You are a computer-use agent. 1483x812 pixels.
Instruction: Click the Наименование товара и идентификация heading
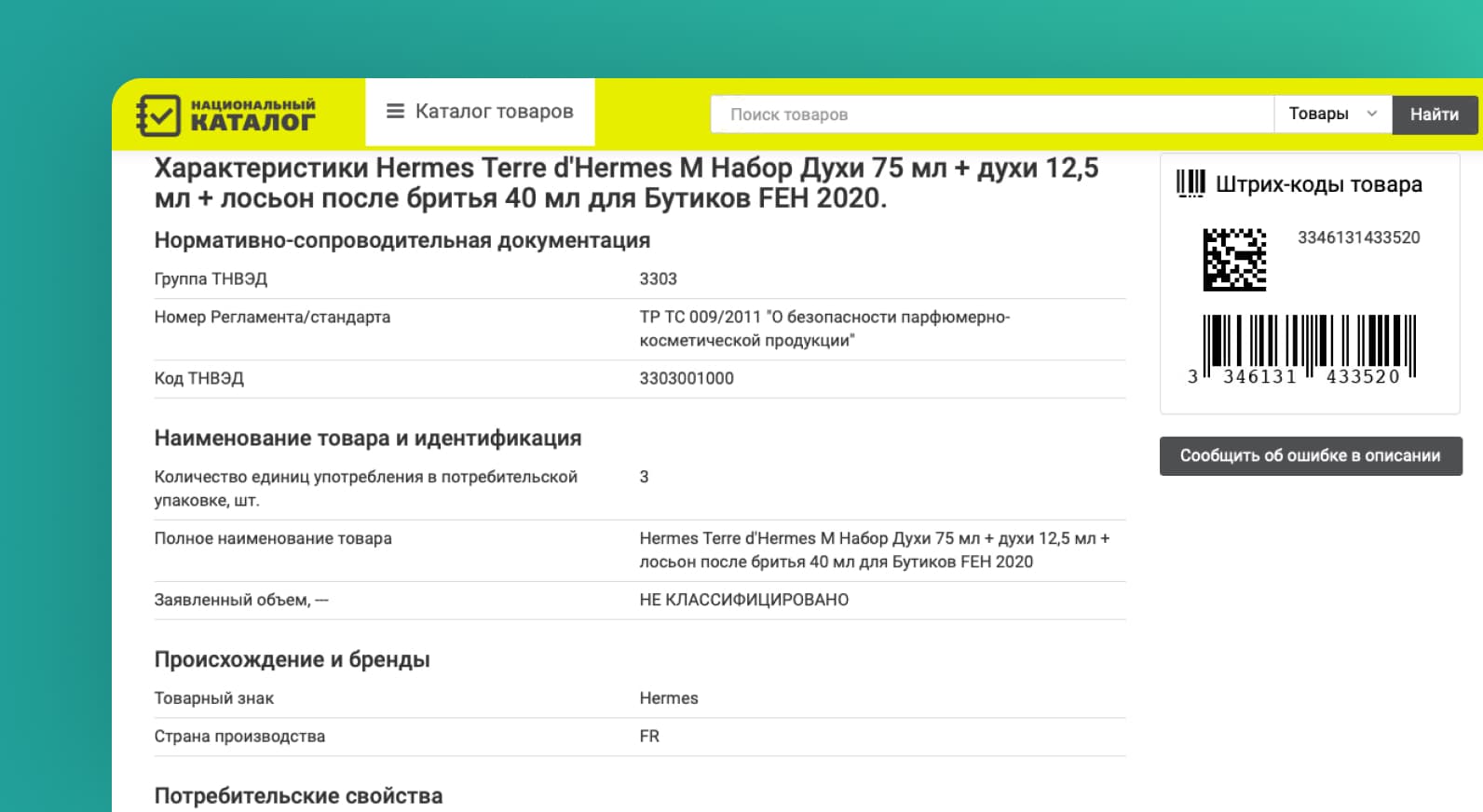368,438
